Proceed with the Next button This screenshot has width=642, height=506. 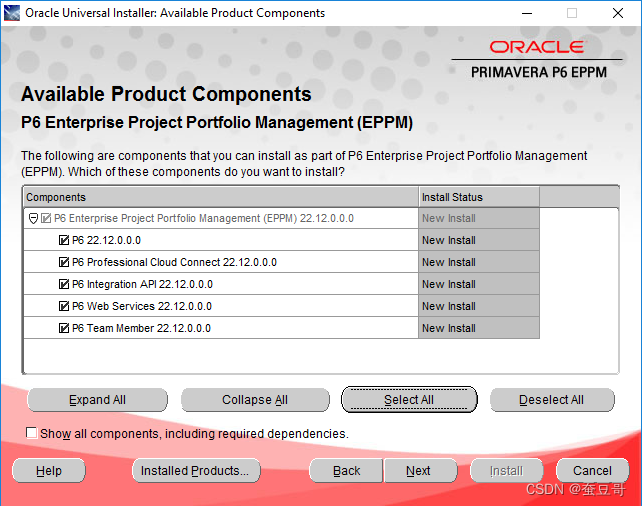pos(419,471)
